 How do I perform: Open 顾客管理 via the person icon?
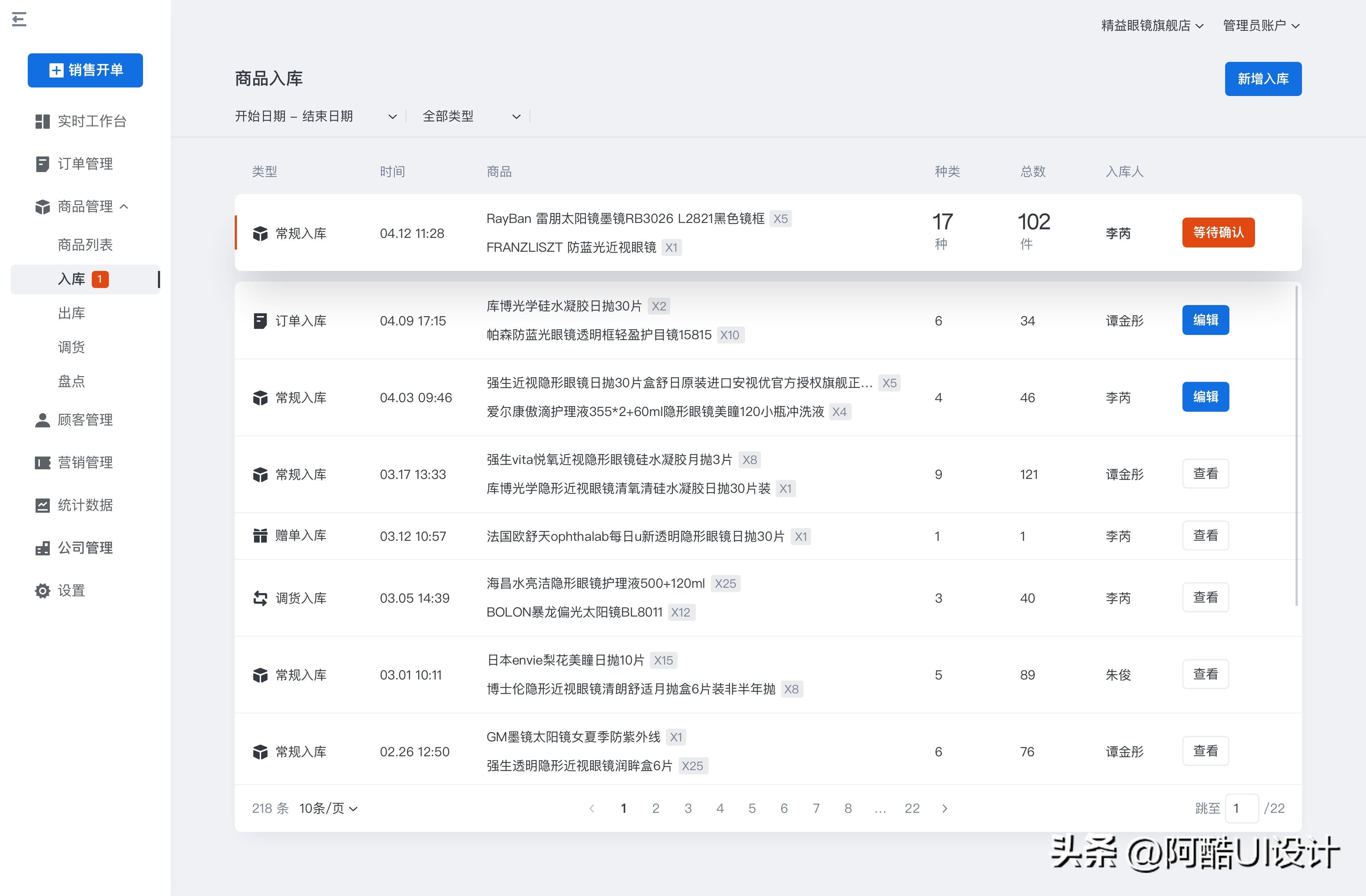[x=42, y=419]
